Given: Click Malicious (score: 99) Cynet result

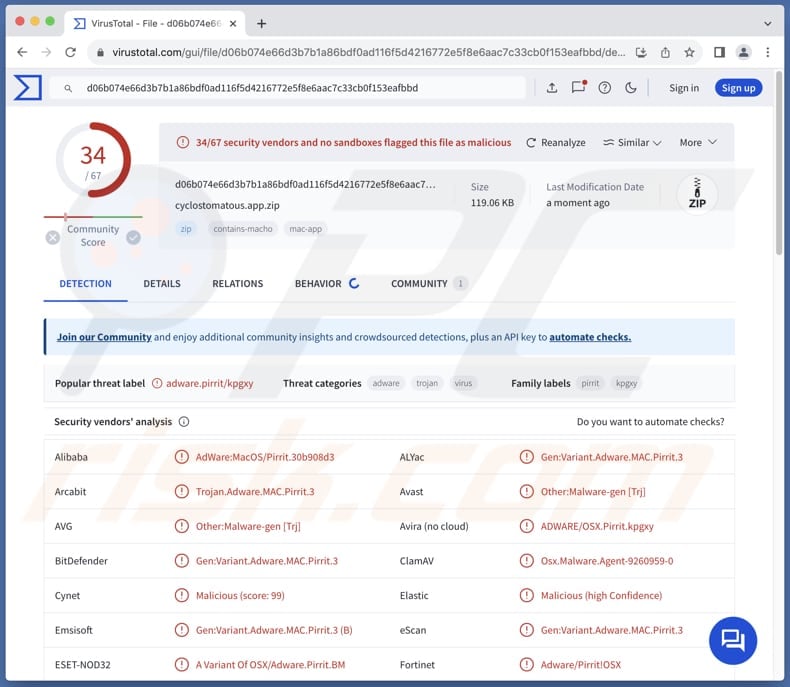Looking at the screenshot, I should [240, 595].
